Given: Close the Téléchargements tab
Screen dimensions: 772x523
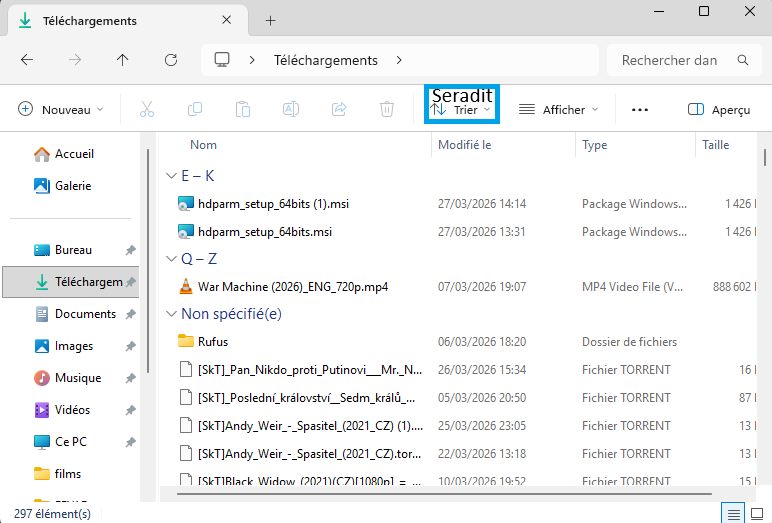Looking at the screenshot, I should point(226,20).
